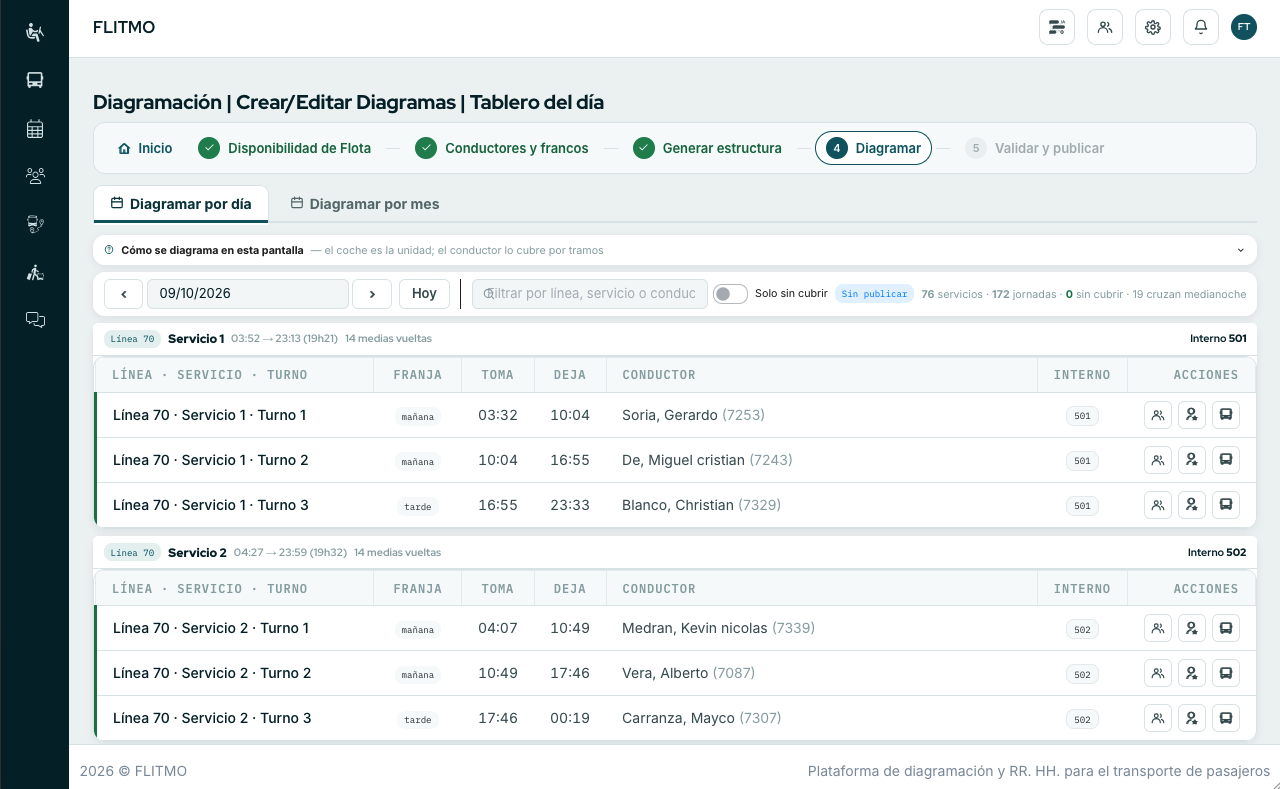Go to the previous day arrow

tap(123, 294)
